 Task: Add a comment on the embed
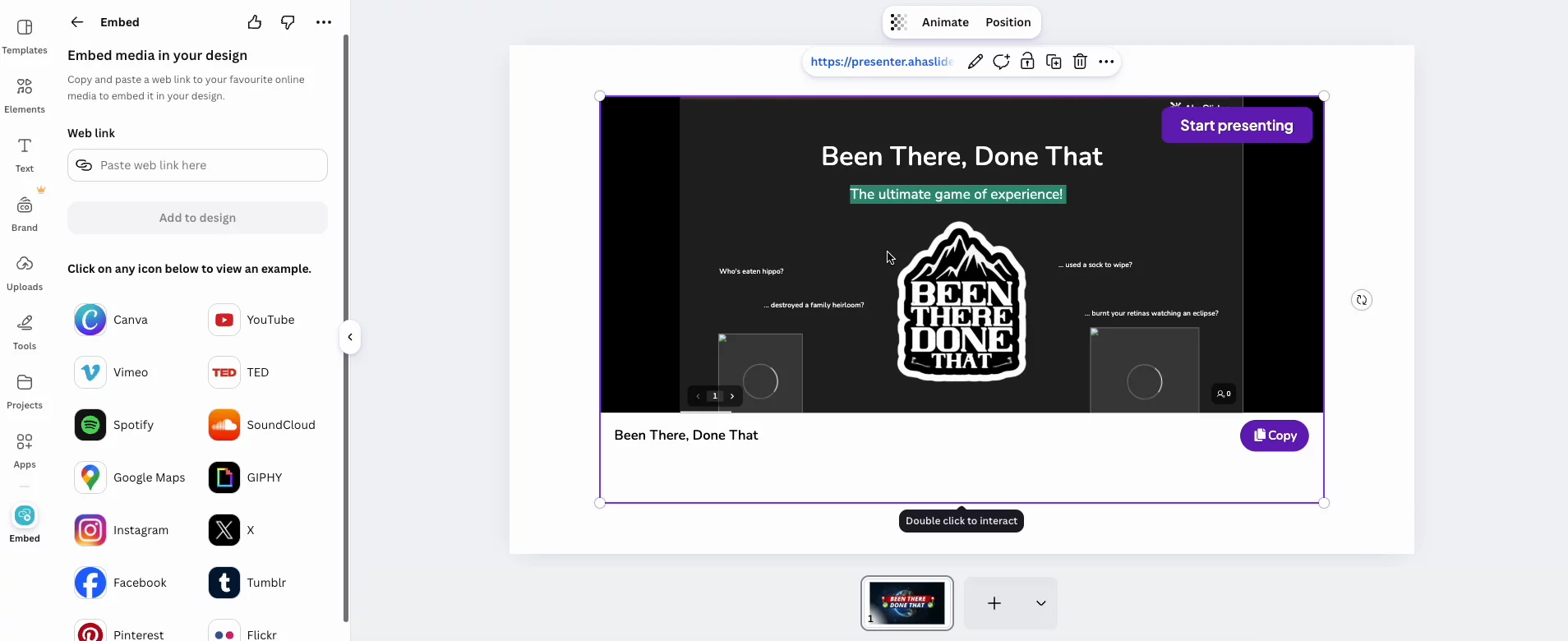point(1001,62)
